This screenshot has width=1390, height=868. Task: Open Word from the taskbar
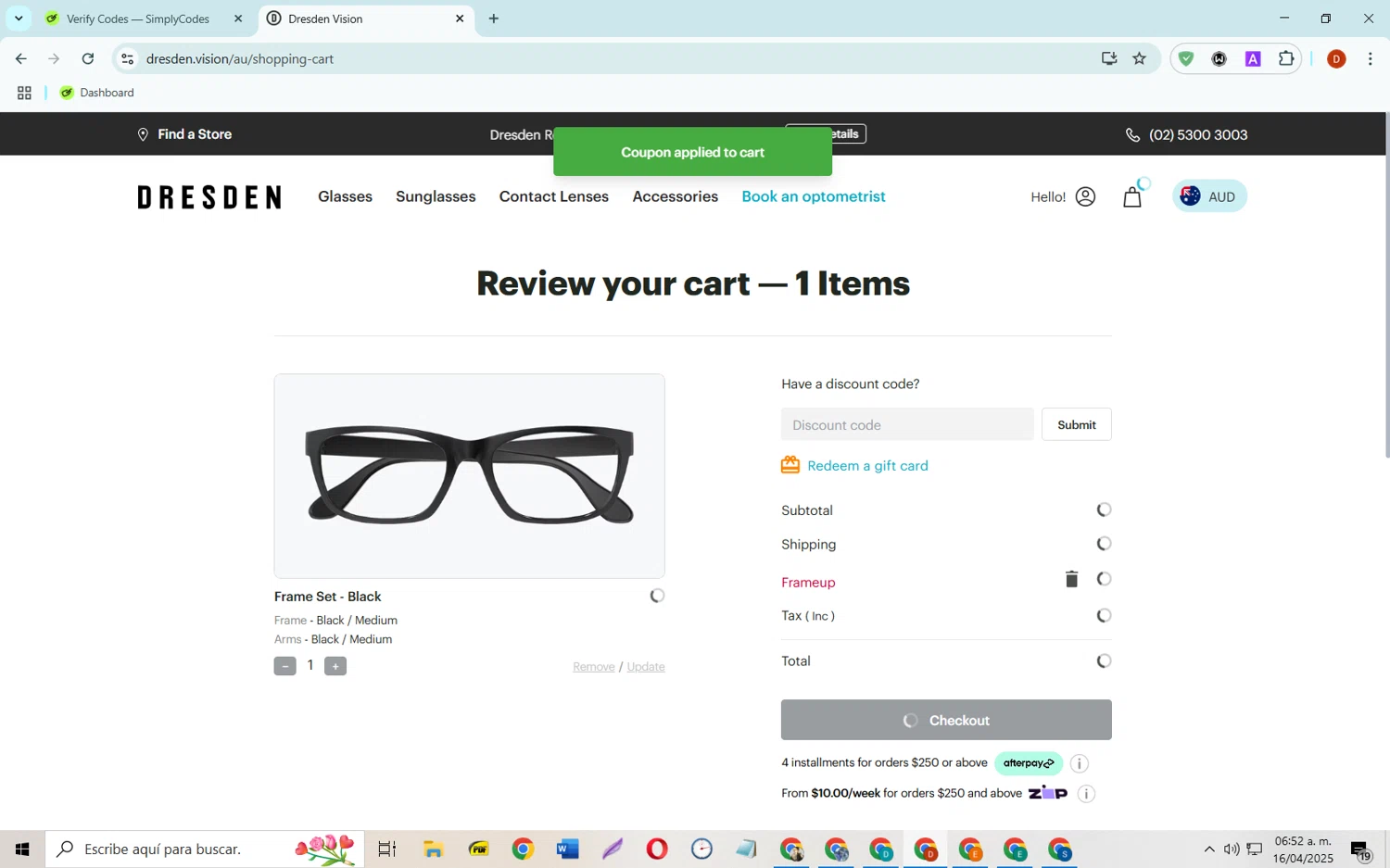point(567,849)
